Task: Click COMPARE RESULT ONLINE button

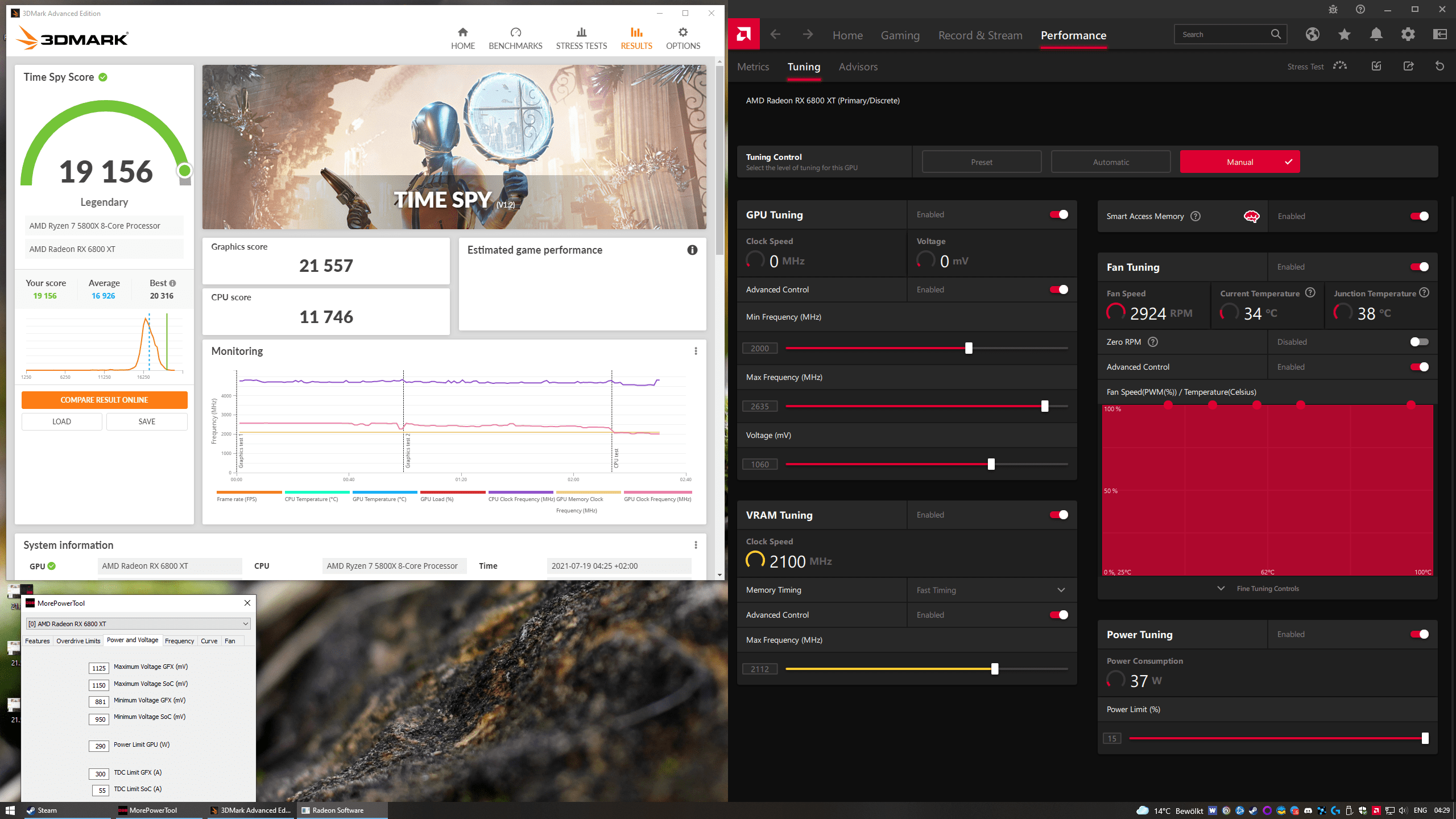Action: 104,400
